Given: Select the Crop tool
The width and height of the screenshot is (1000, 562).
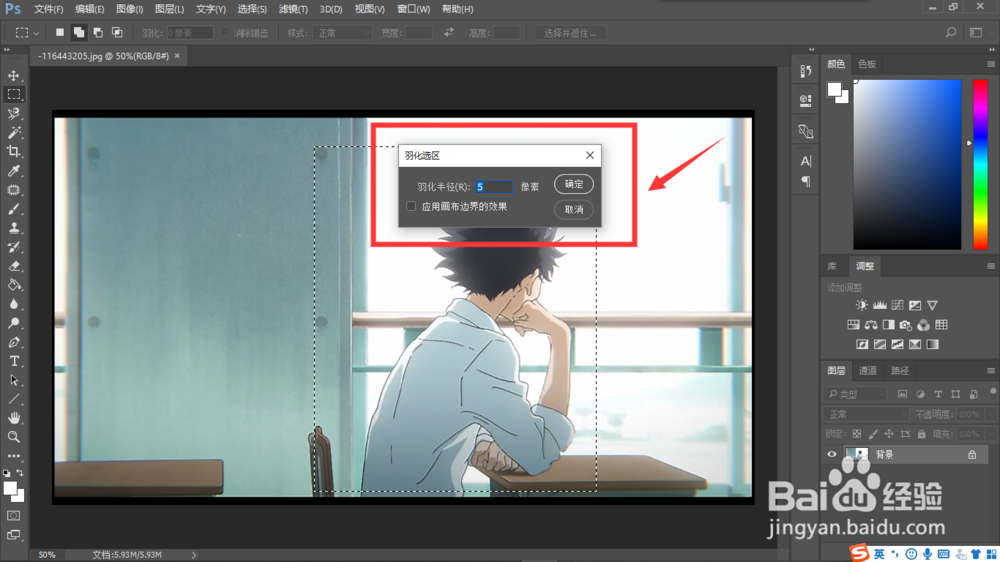Looking at the screenshot, I should (x=13, y=152).
